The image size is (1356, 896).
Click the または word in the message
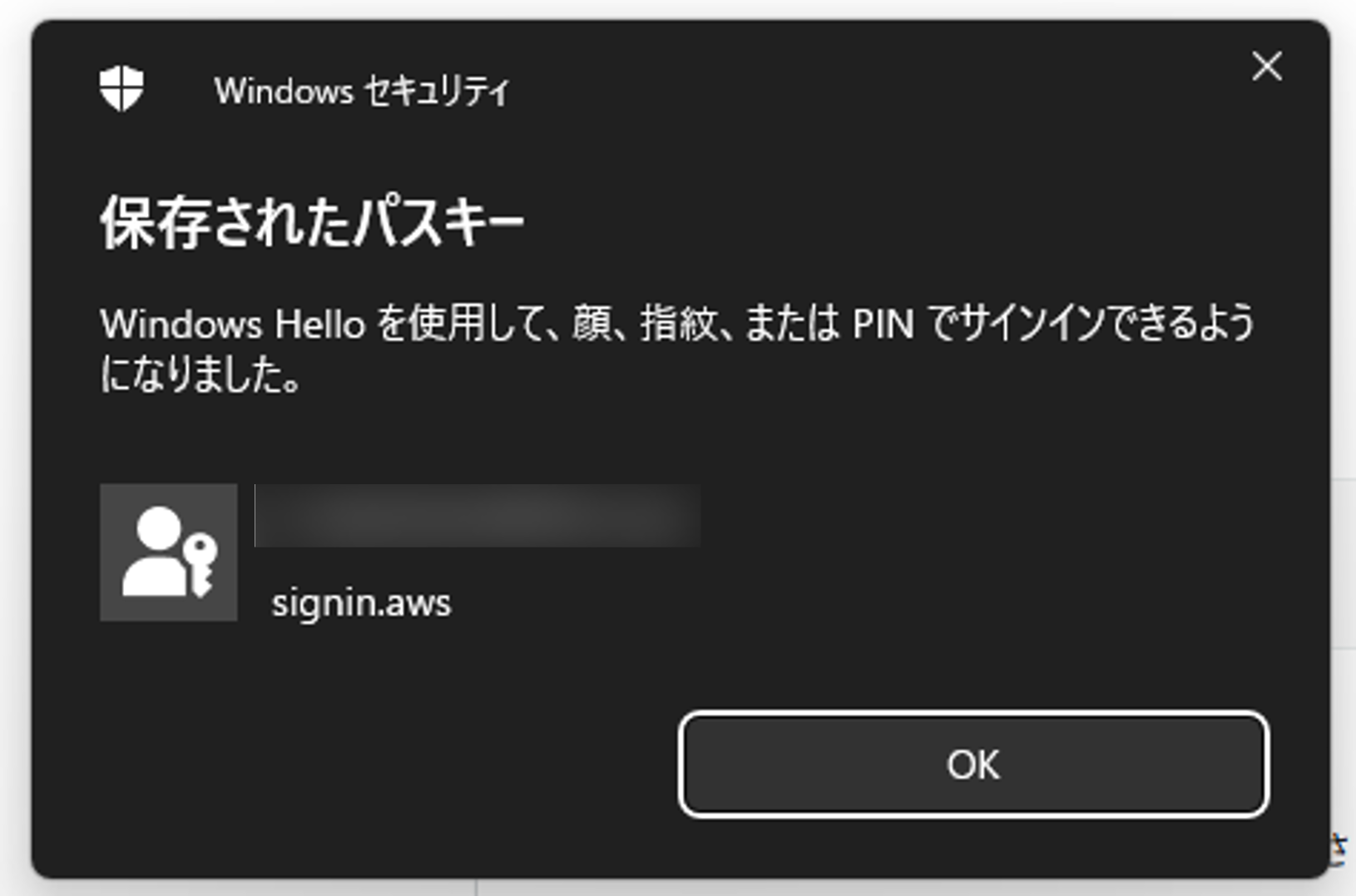(x=792, y=324)
